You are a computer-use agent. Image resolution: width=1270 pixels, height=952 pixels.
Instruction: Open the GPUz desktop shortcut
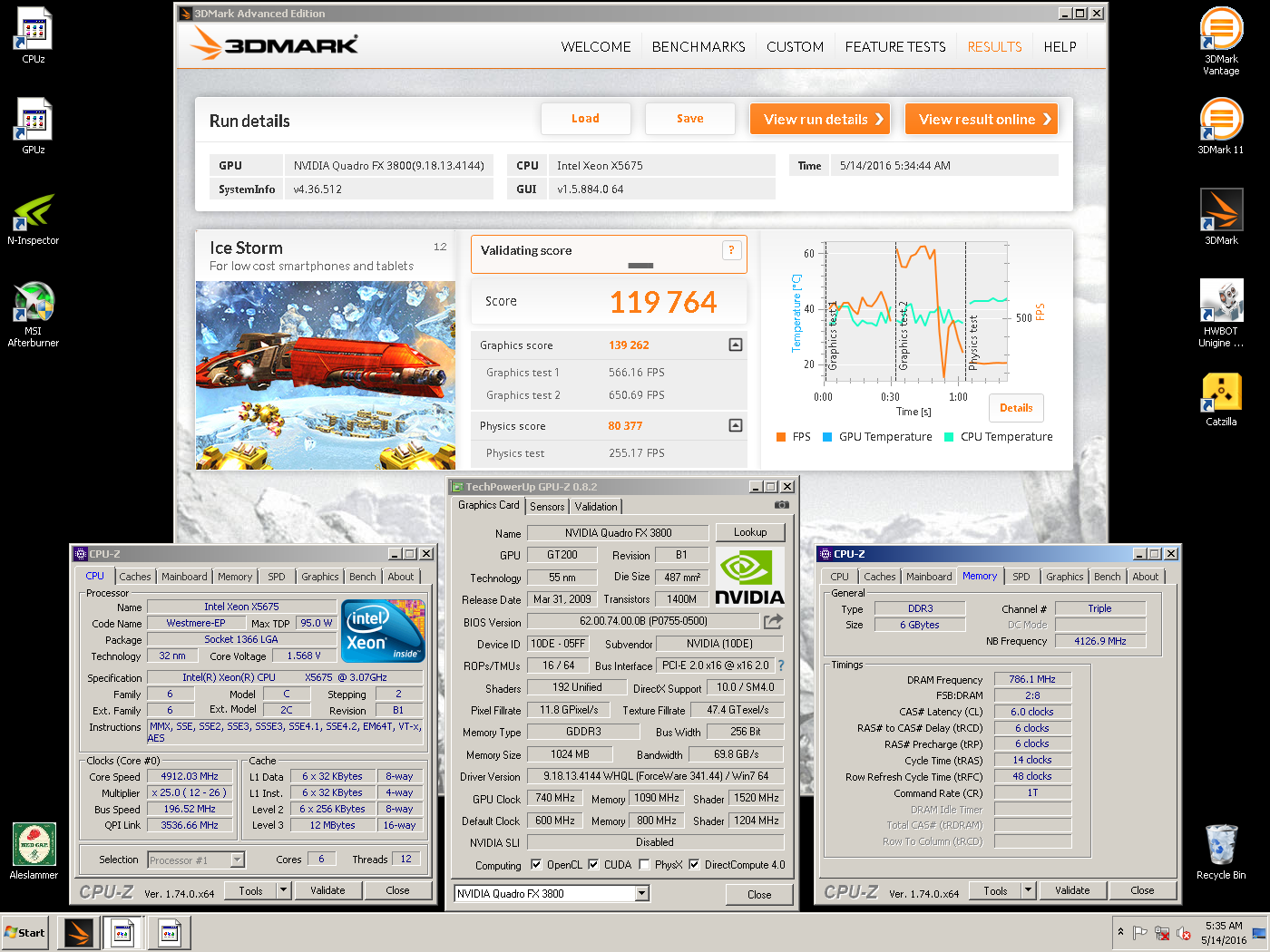point(34,125)
